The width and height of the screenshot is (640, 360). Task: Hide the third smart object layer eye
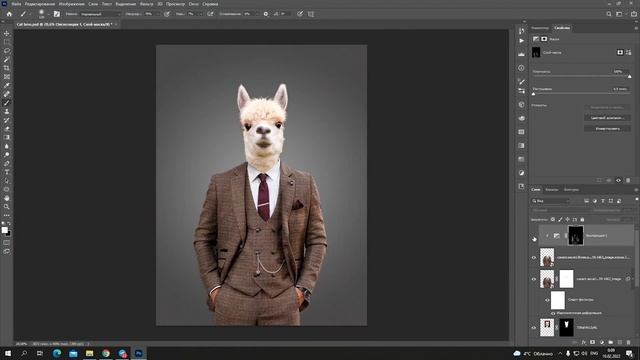pos(534,279)
